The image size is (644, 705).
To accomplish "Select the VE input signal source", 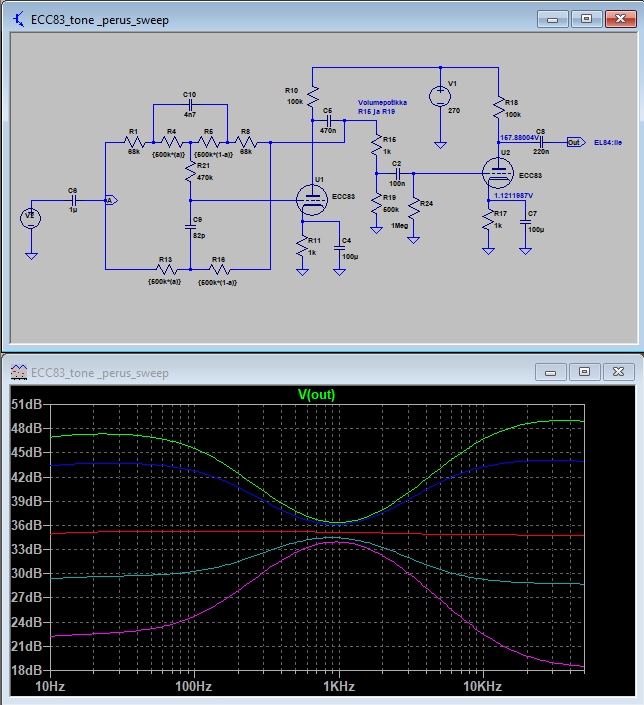I will pyautogui.click(x=31, y=219).
